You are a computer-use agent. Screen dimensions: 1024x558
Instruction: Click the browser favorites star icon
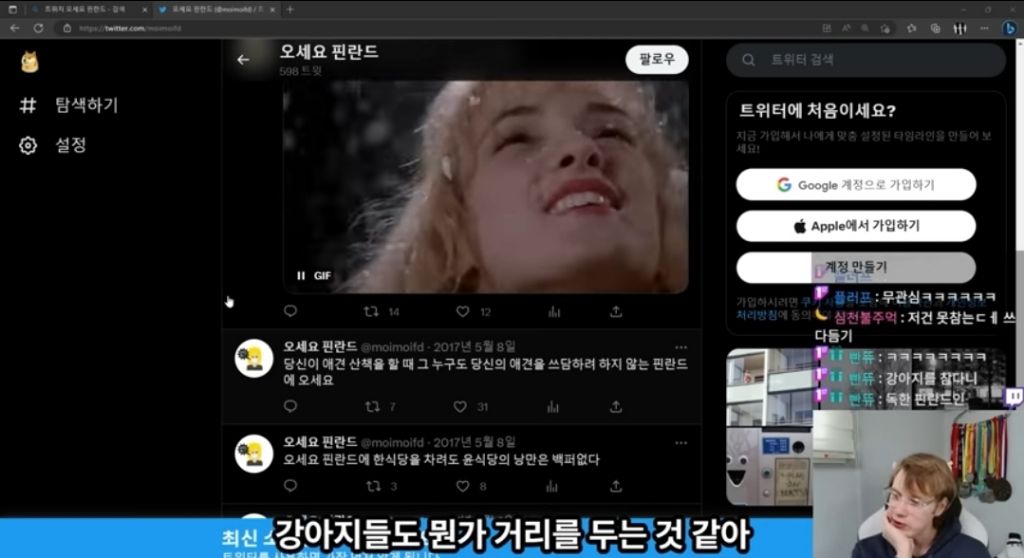click(911, 28)
